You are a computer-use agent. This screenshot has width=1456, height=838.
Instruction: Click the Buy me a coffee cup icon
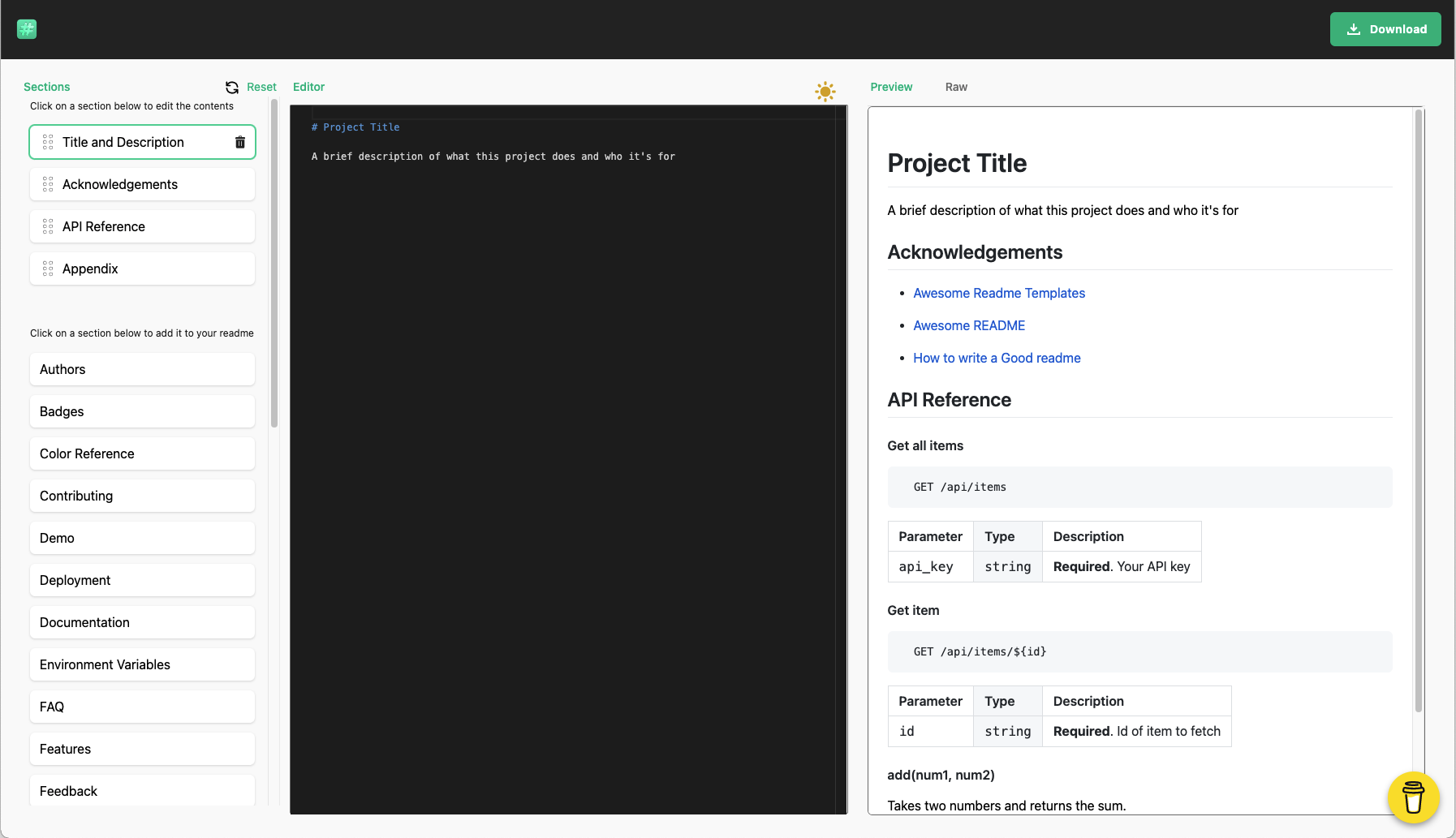pos(1412,798)
